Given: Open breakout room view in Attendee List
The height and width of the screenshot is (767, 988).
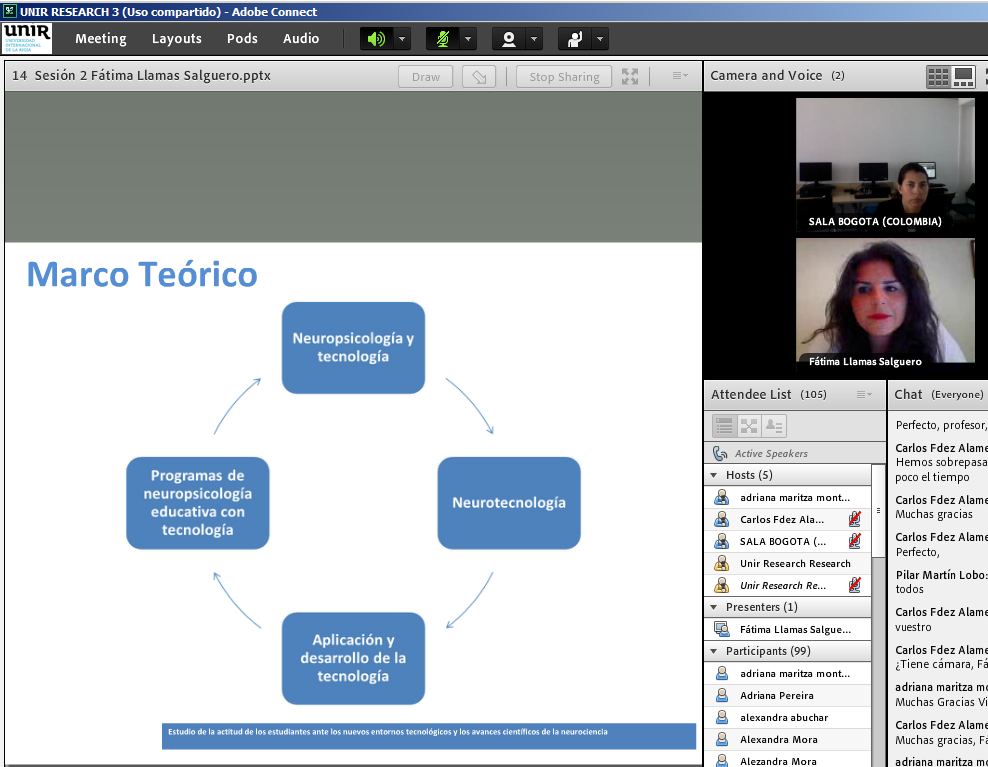Looking at the screenshot, I should click(x=749, y=425).
